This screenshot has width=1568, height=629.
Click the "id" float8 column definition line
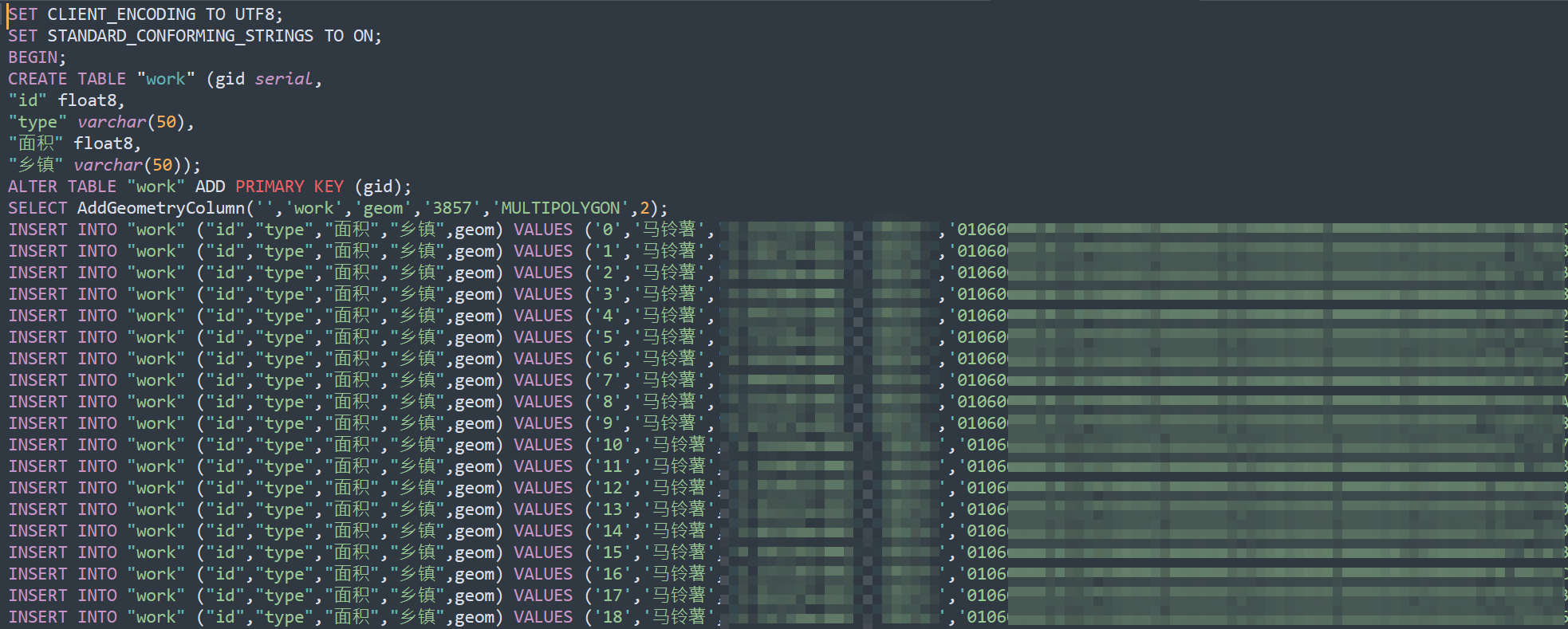pyautogui.click(x=67, y=100)
